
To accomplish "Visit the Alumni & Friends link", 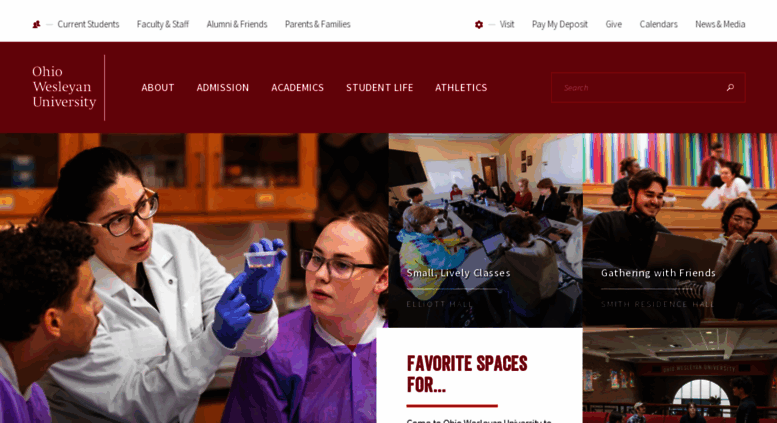I will 237,24.
